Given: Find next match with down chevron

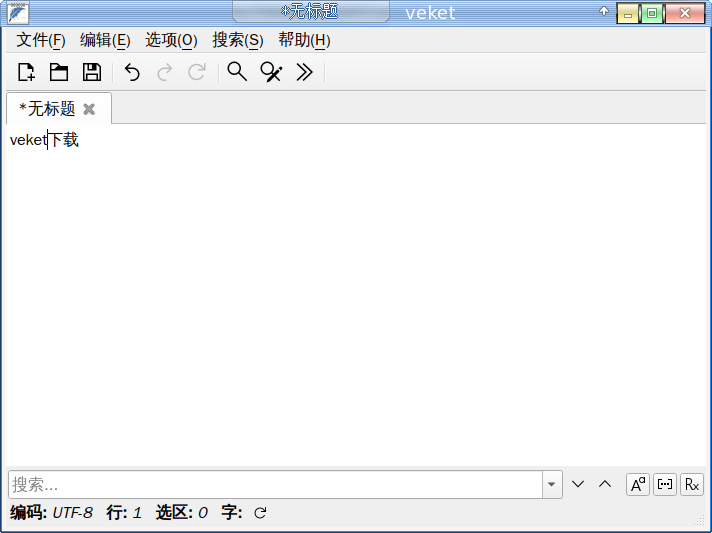Looking at the screenshot, I should pos(578,484).
